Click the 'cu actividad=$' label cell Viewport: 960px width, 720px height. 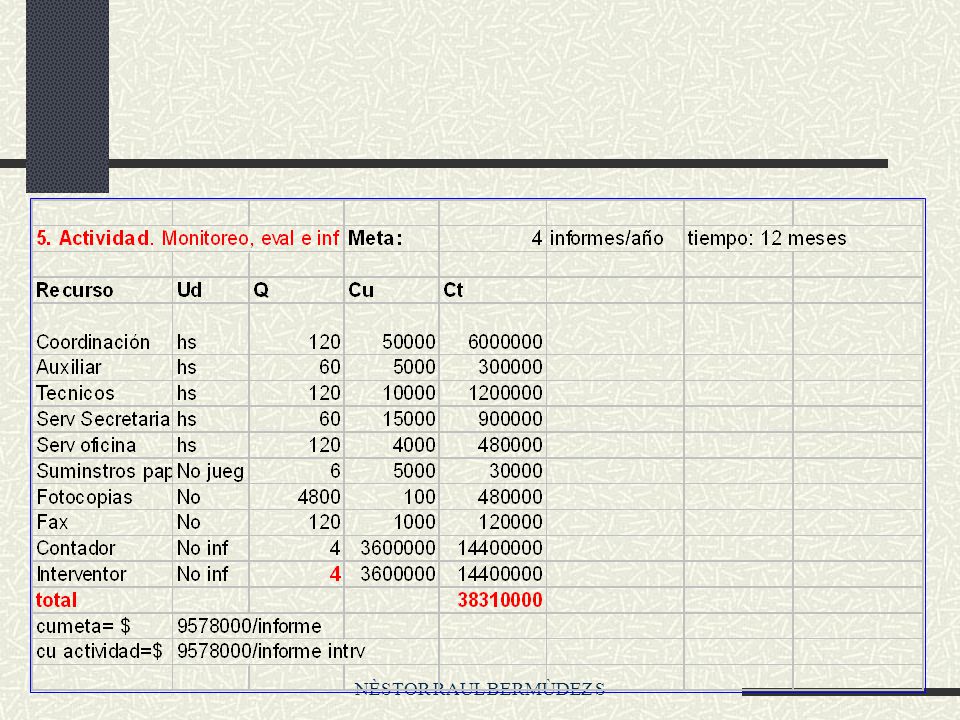point(99,651)
